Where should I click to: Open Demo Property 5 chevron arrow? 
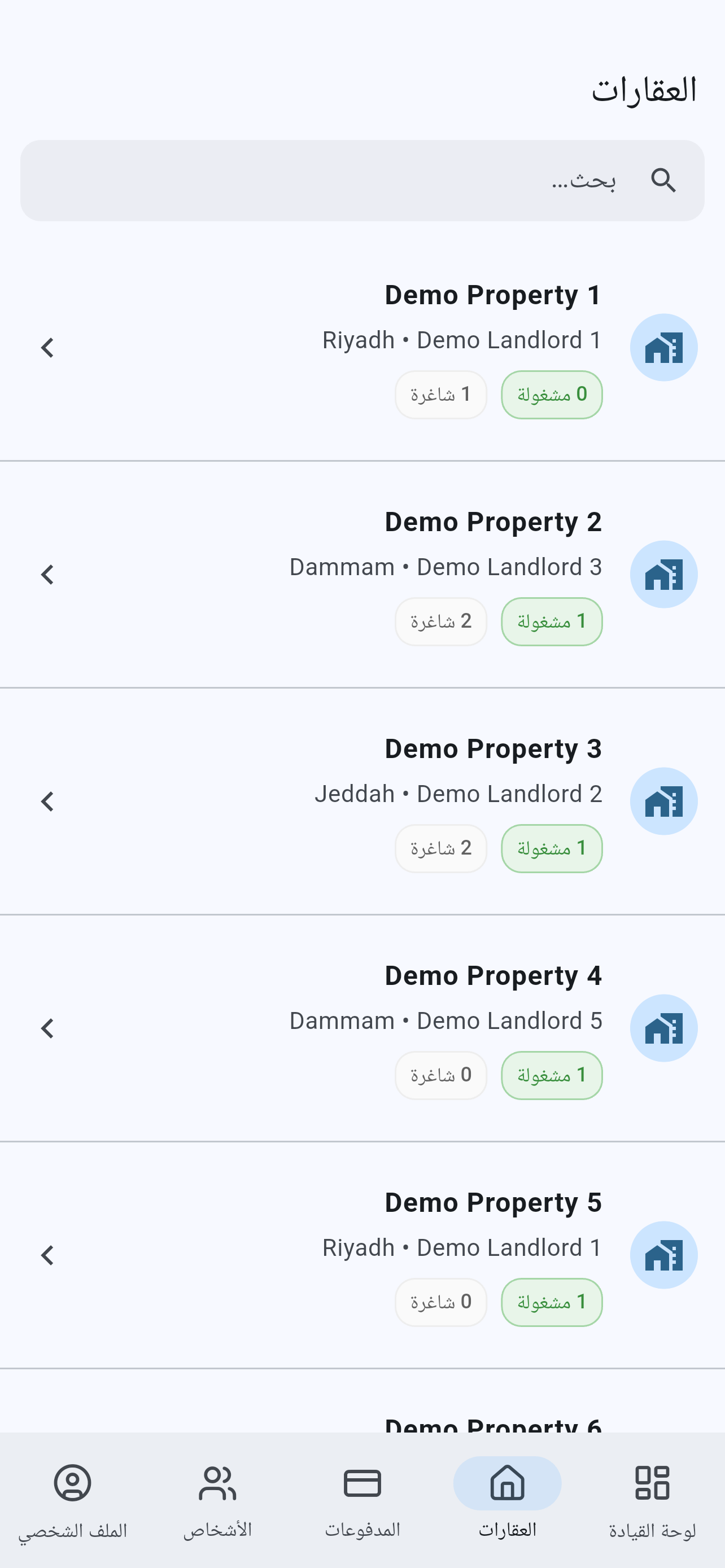pos(47,1255)
